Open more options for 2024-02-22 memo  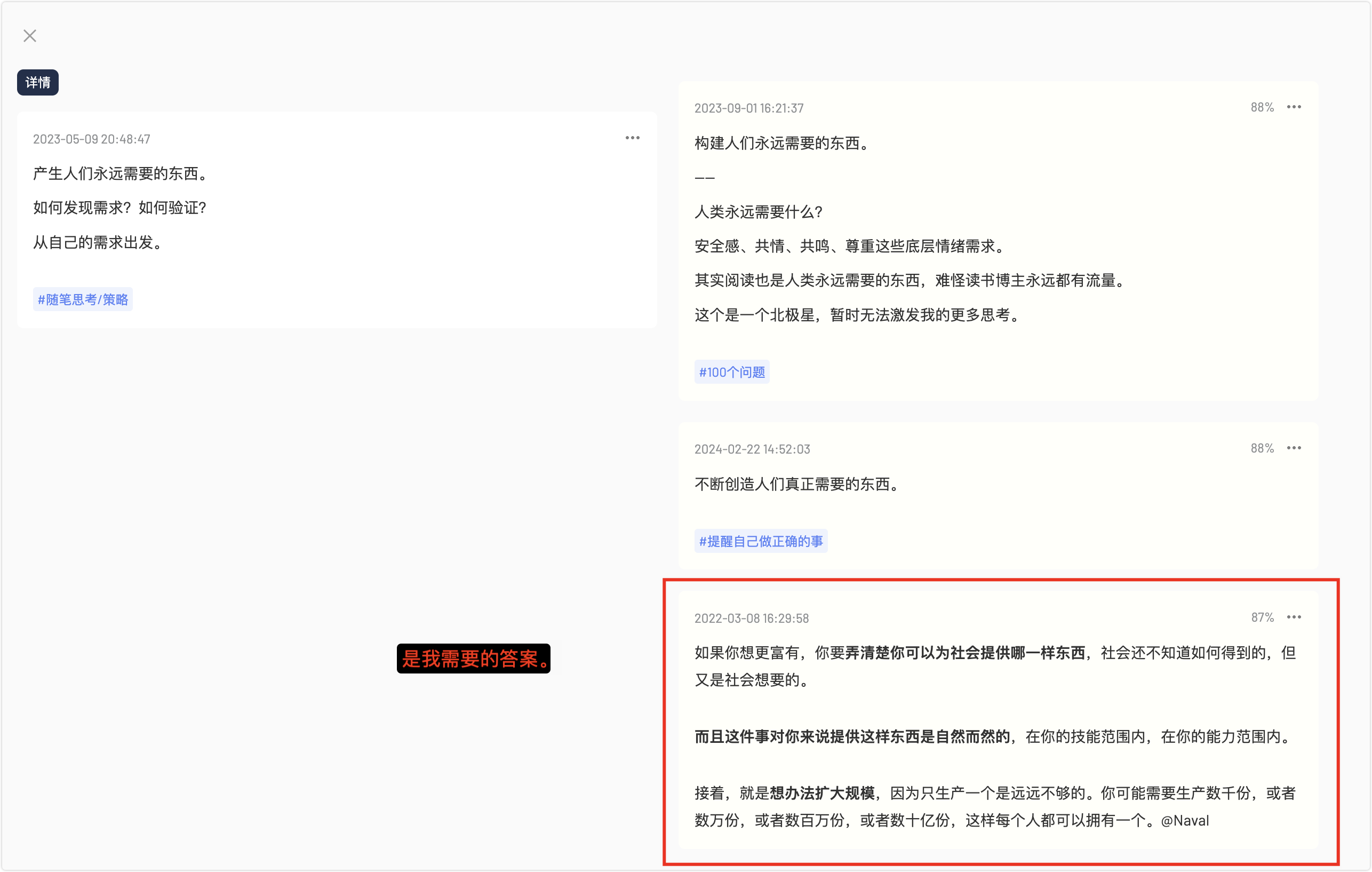(1294, 448)
